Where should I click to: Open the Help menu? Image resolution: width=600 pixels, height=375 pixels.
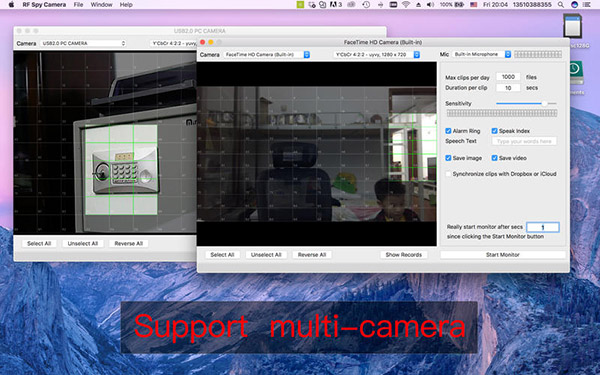(x=126, y=5)
